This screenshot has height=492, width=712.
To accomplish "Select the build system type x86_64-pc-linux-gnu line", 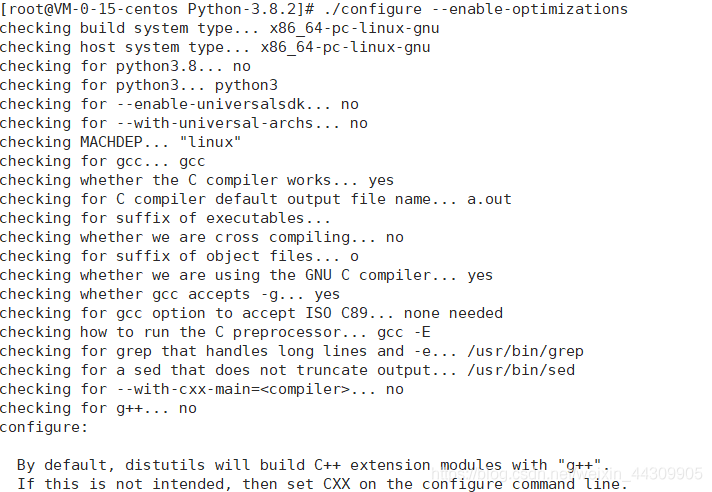I will (220, 29).
